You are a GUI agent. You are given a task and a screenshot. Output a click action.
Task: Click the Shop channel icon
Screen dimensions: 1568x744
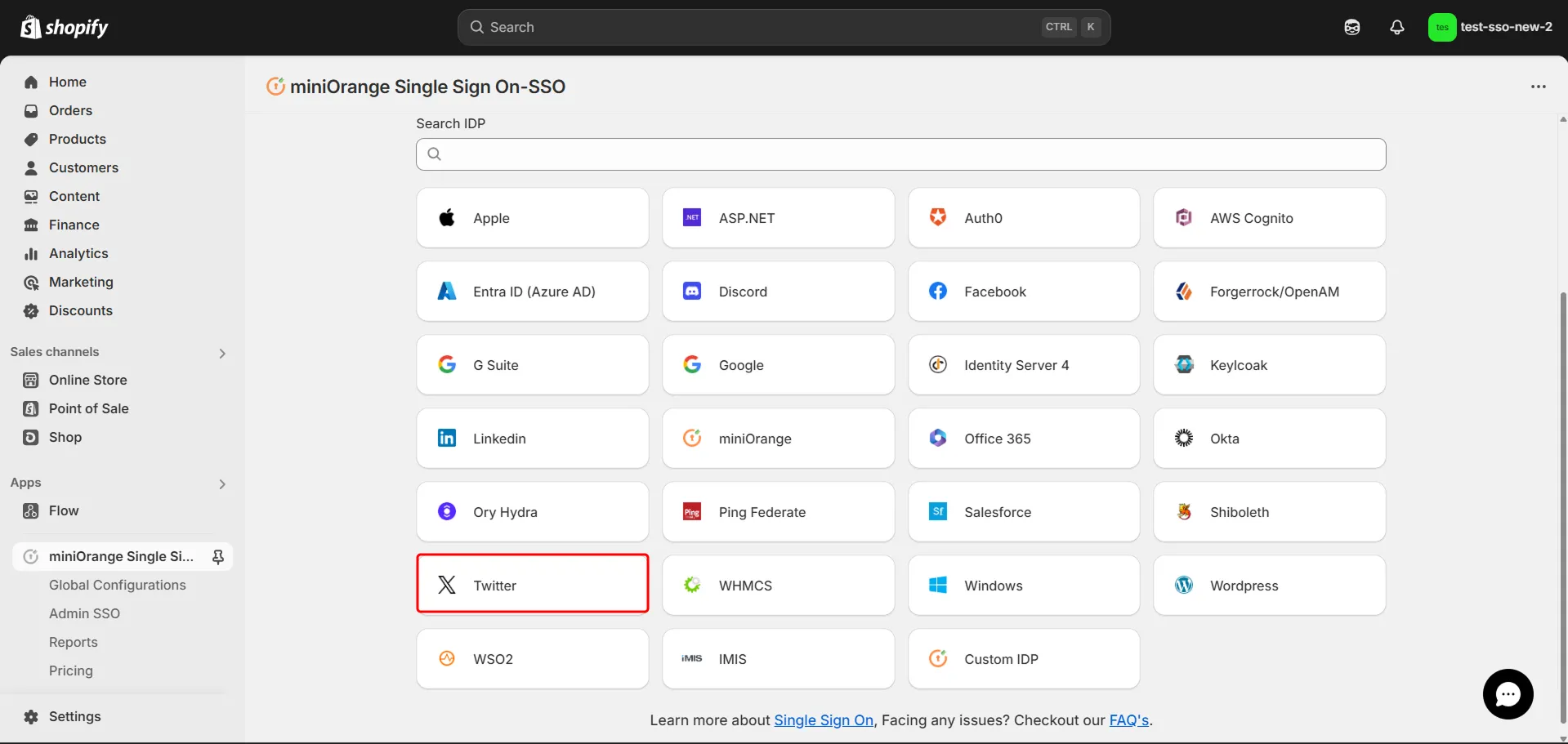pyautogui.click(x=31, y=437)
